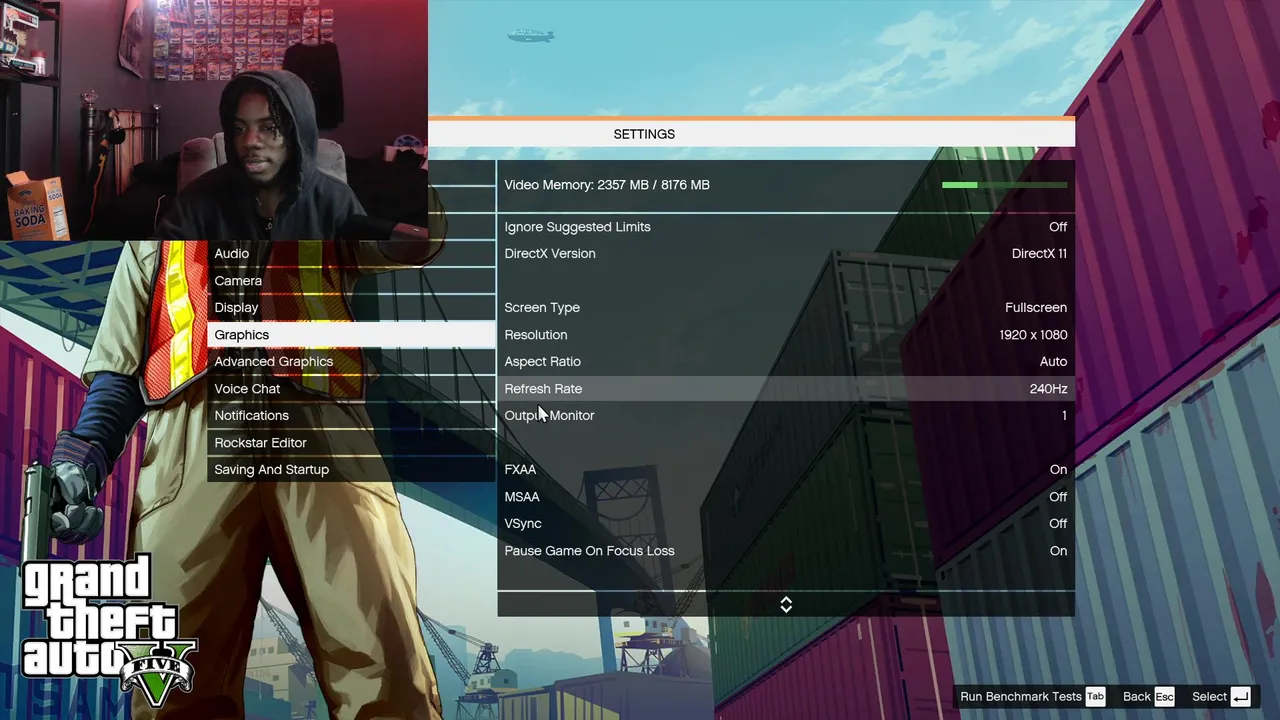Select the Refresh Rate row label
1280x720 pixels.
point(543,389)
